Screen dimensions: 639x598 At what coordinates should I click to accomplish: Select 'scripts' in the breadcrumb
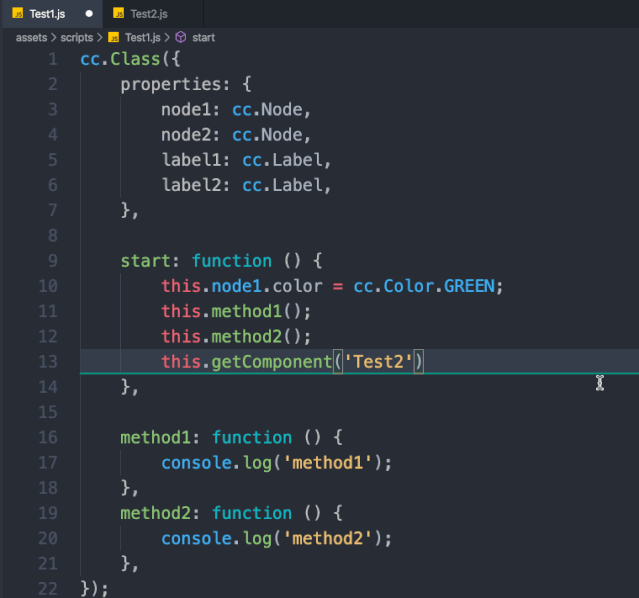click(x=77, y=38)
